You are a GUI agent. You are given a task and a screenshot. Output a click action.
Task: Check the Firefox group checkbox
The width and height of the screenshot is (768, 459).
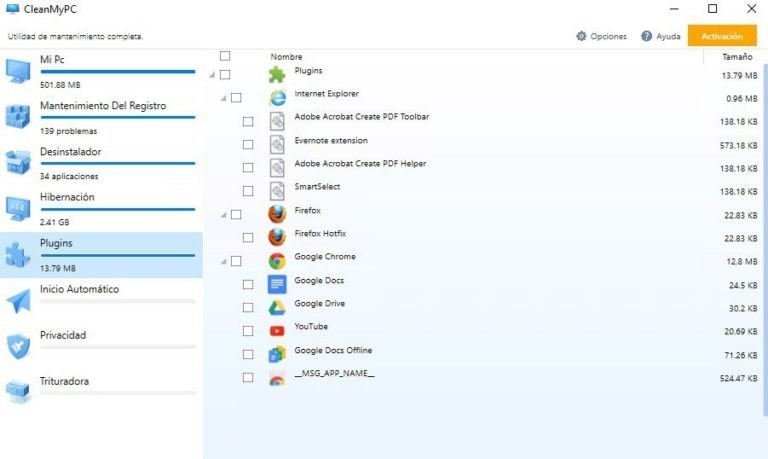[236, 214]
